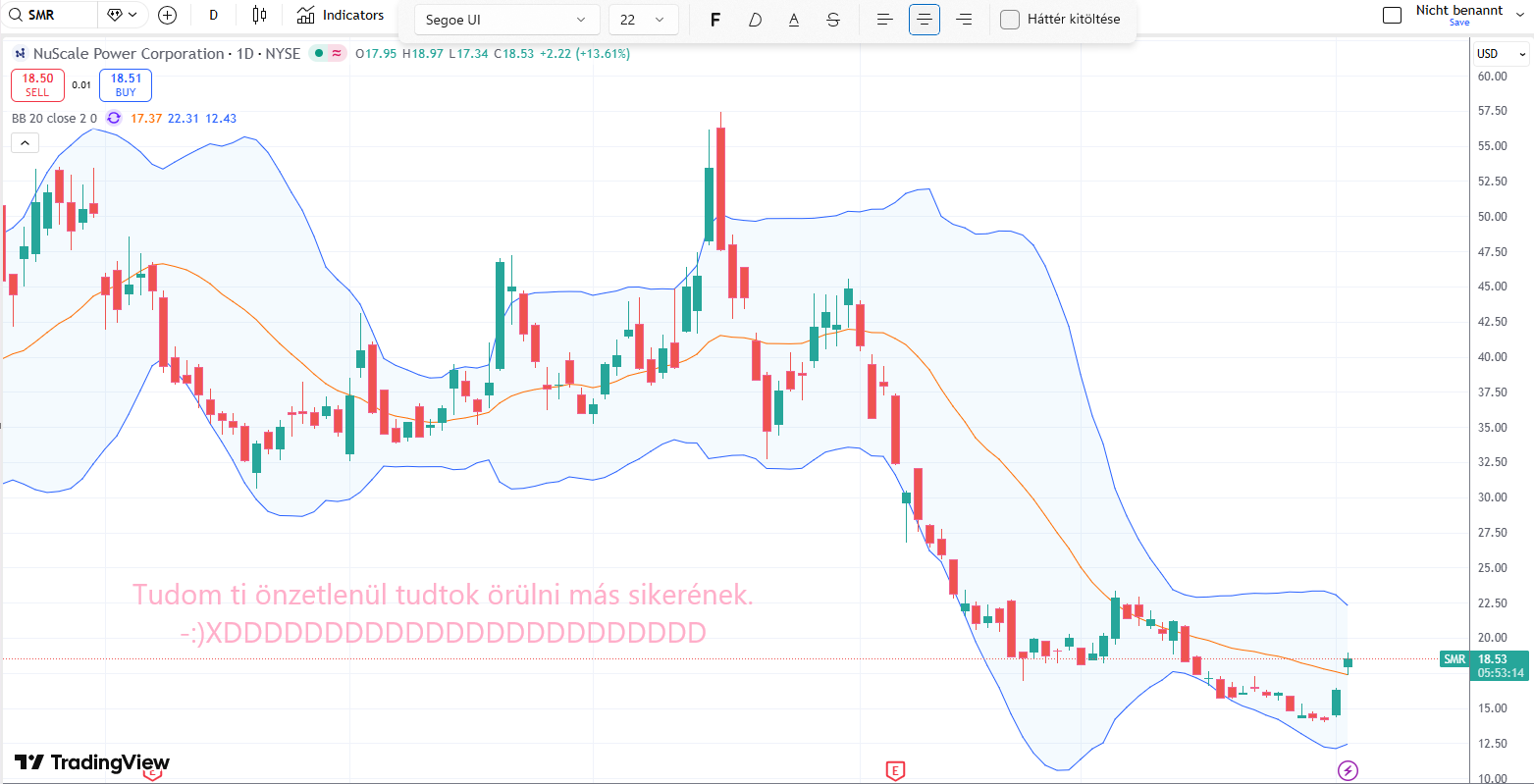This screenshot has width=1534, height=784.
Task: Apply bold with the F icon
Action: tap(715, 20)
